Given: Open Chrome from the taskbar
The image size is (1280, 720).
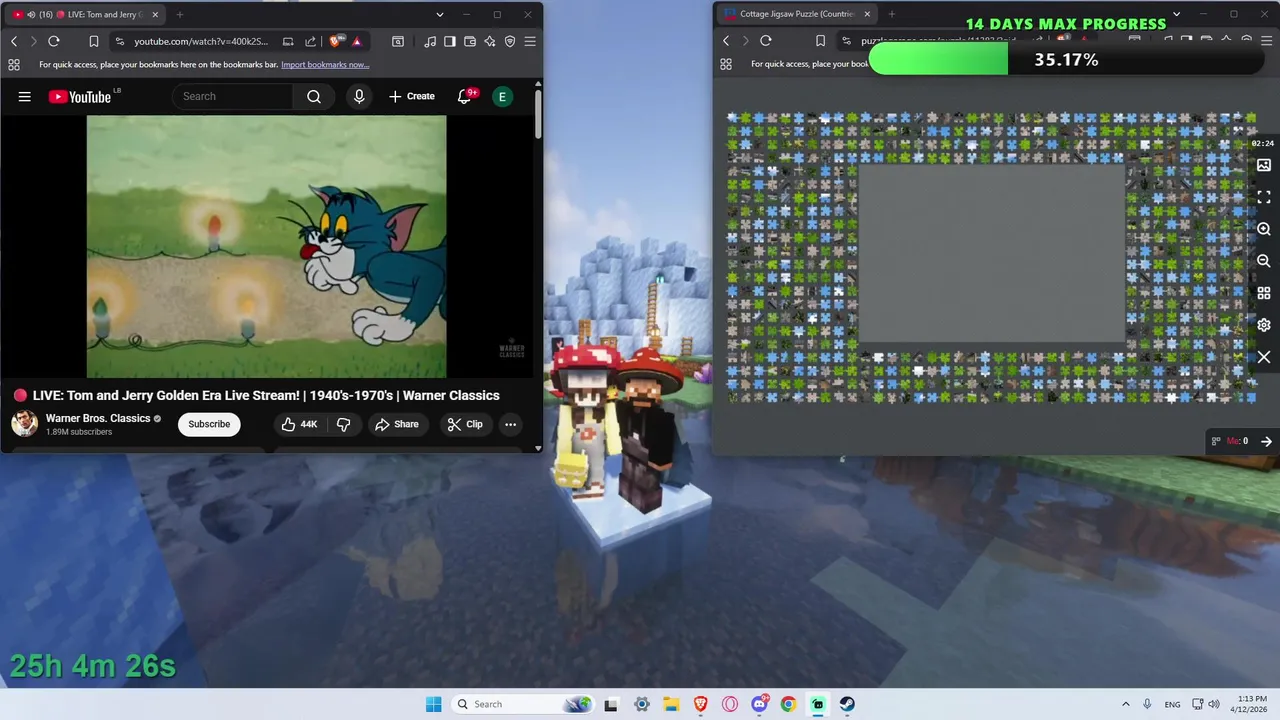Looking at the screenshot, I should pos(789,704).
